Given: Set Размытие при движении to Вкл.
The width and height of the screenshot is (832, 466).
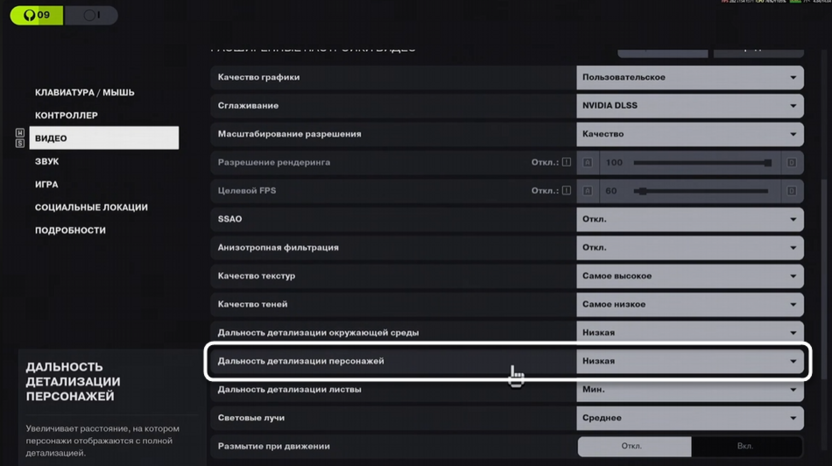Looking at the screenshot, I should click(746, 446).
